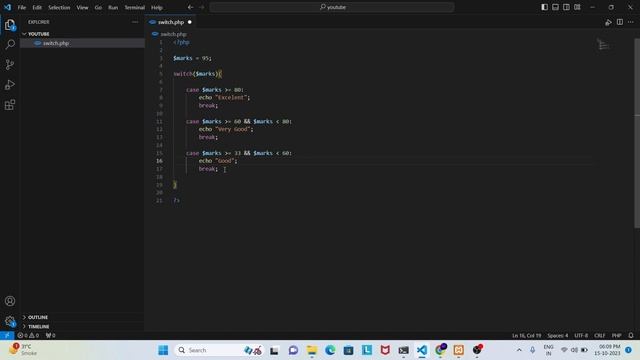Click the $marks = 95 line
Screen dimensions: 640x360
[x=192, y=58]
